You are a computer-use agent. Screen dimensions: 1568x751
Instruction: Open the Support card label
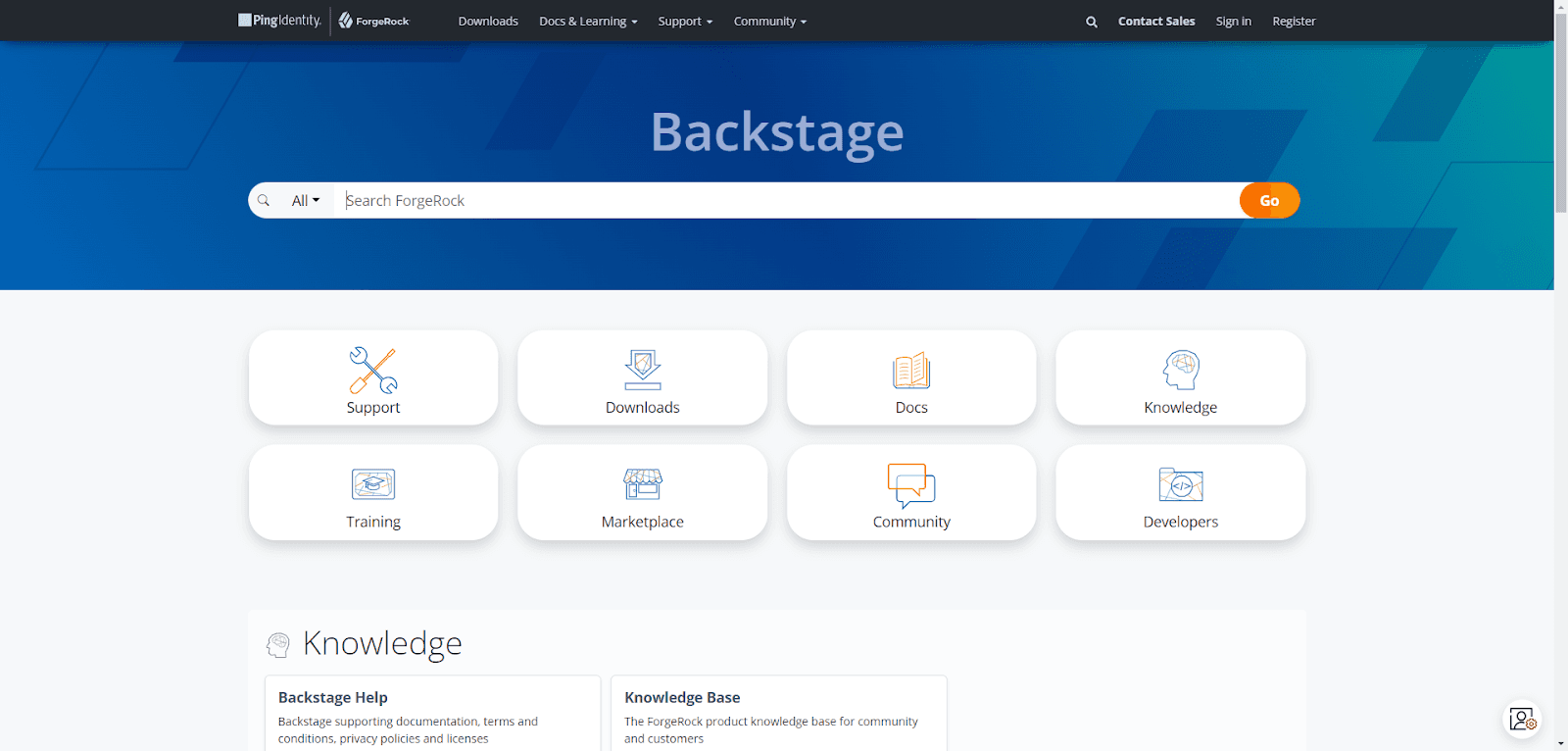coord(373,408)
